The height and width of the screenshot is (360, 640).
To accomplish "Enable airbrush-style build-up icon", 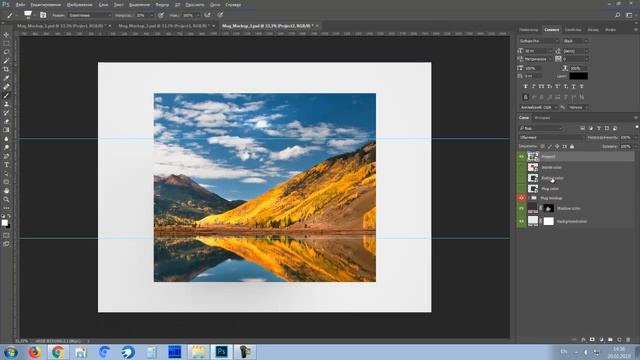I will point(207,15).
